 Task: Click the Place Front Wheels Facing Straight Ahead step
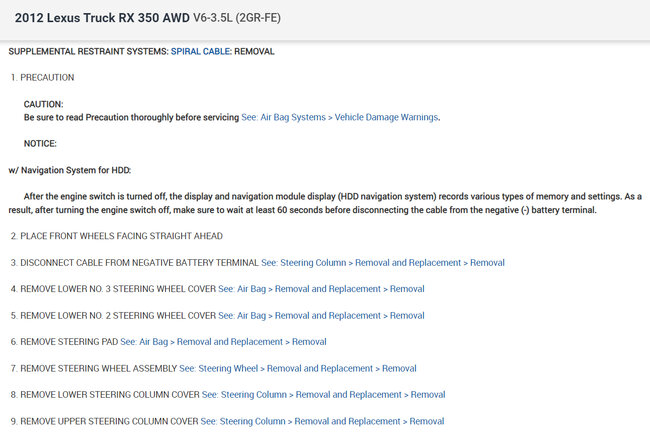click(116, 236)
